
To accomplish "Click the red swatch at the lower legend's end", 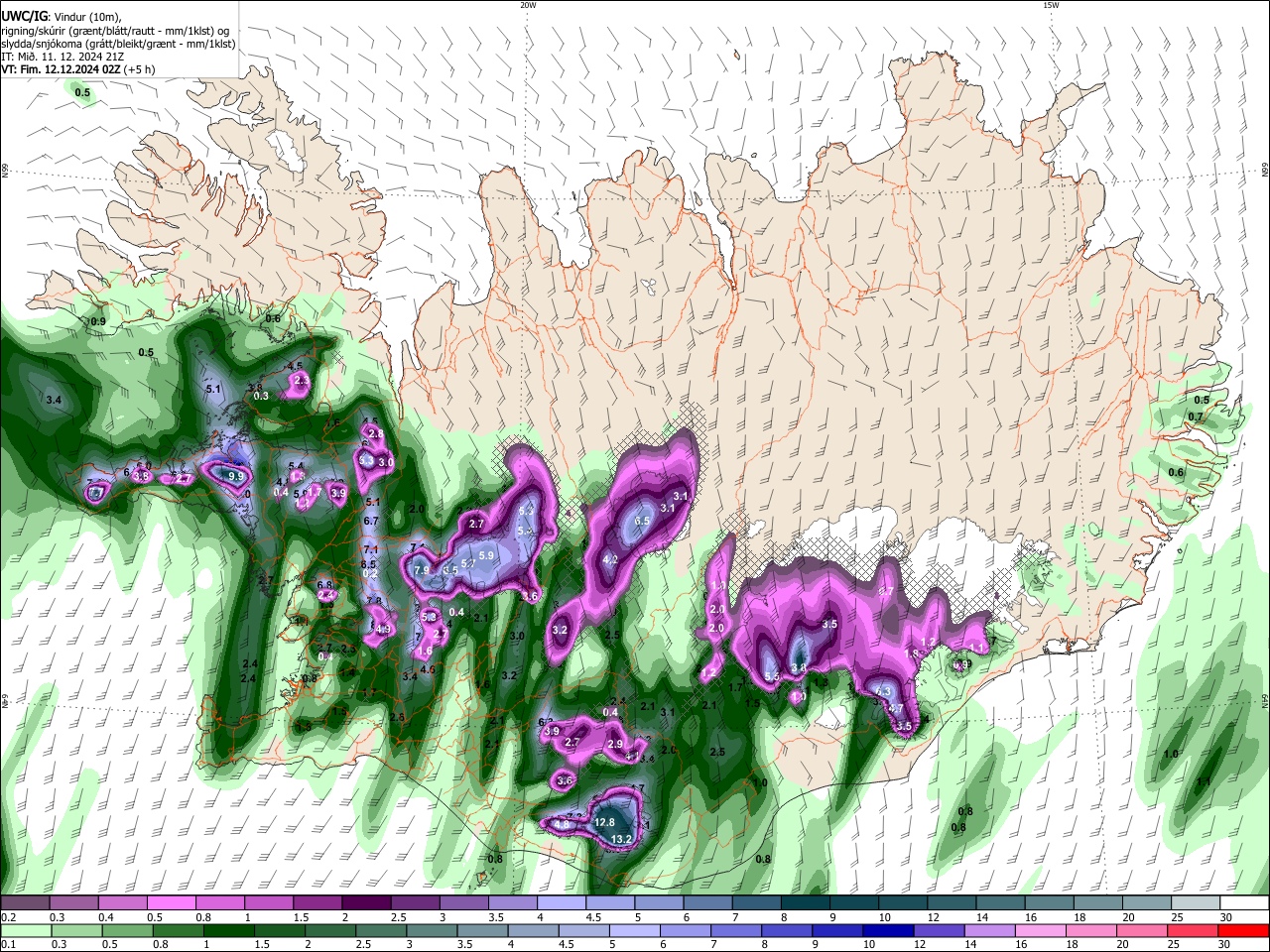I will [x=1244, y=930].
